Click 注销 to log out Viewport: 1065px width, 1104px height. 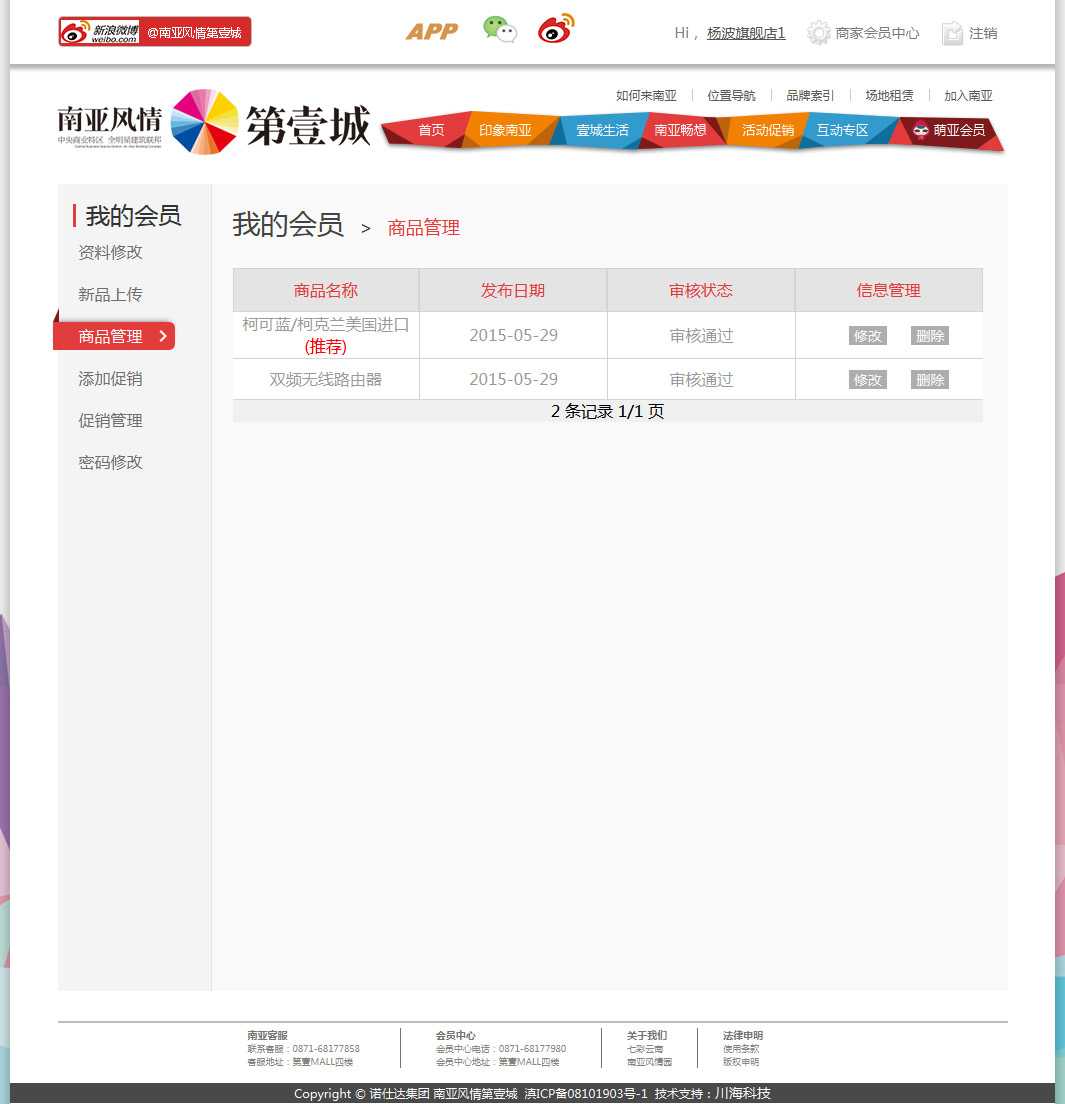point(983,33)
